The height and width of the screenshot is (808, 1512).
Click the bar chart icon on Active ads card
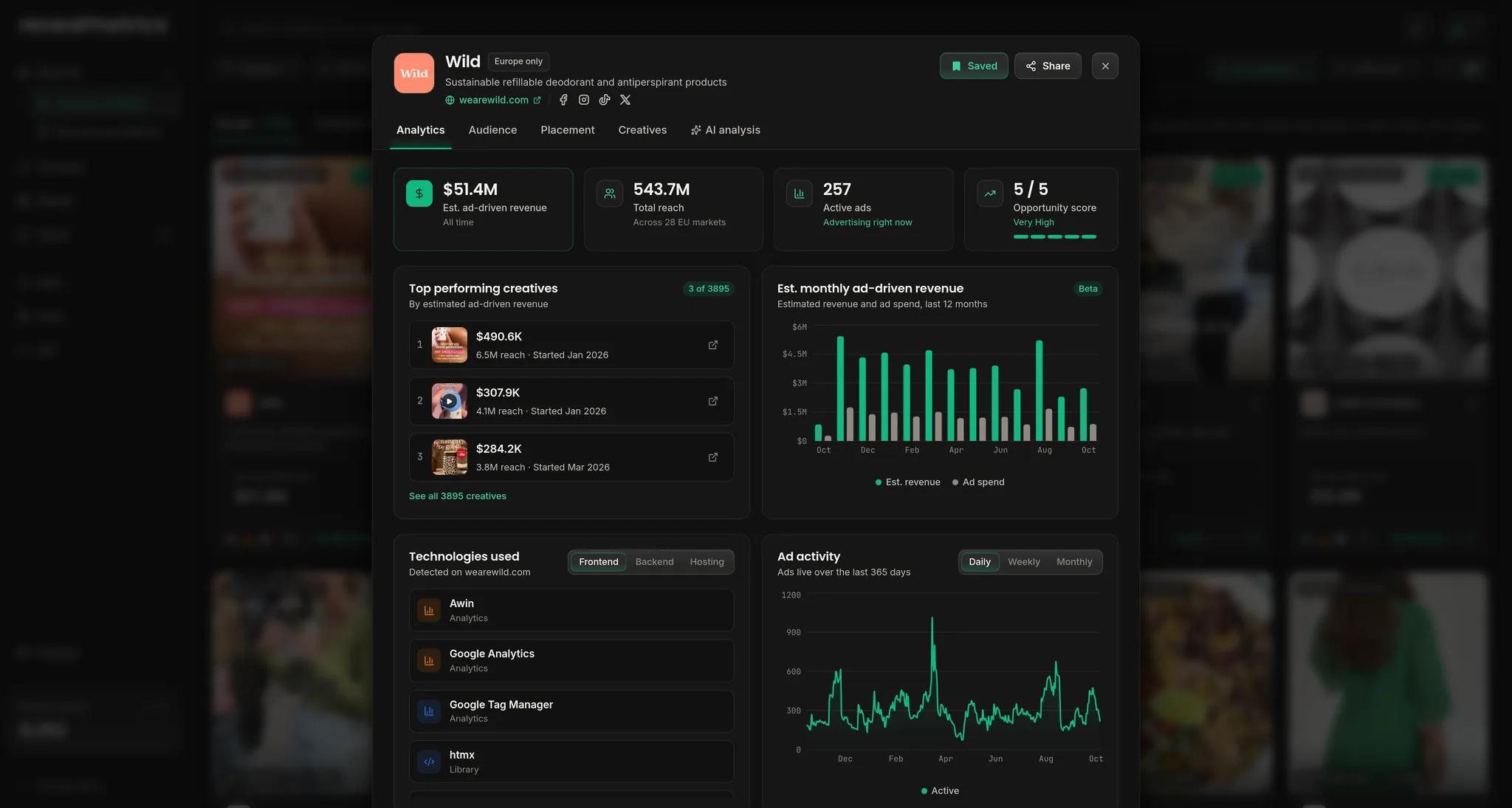click(x=800, y=194)
